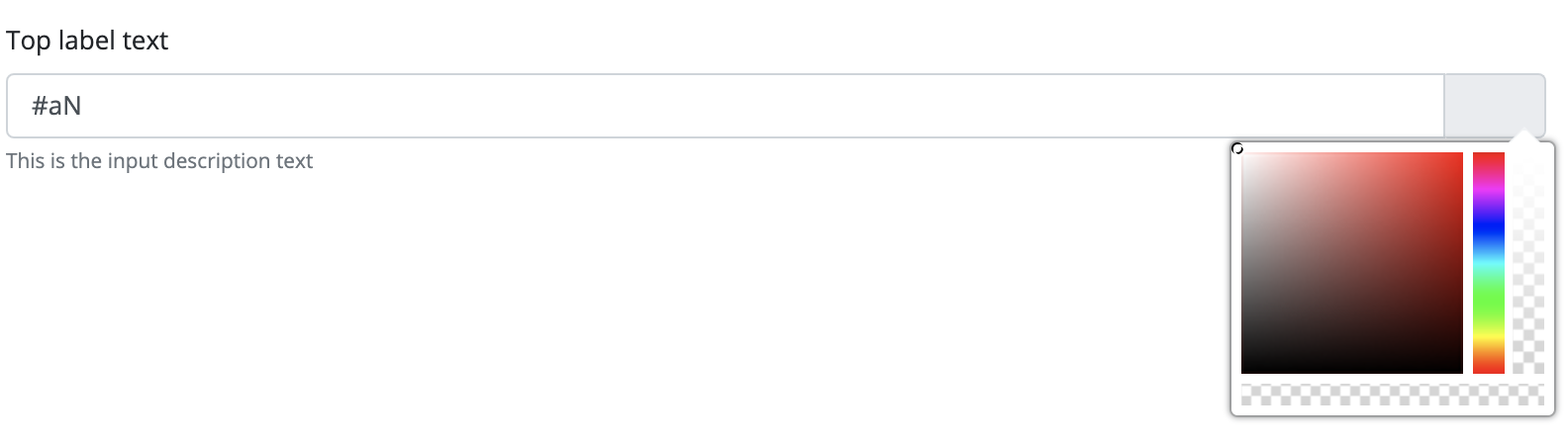Click the 'Top label text' label
This screenshot has width=1568, height=445.
(87, 41)
